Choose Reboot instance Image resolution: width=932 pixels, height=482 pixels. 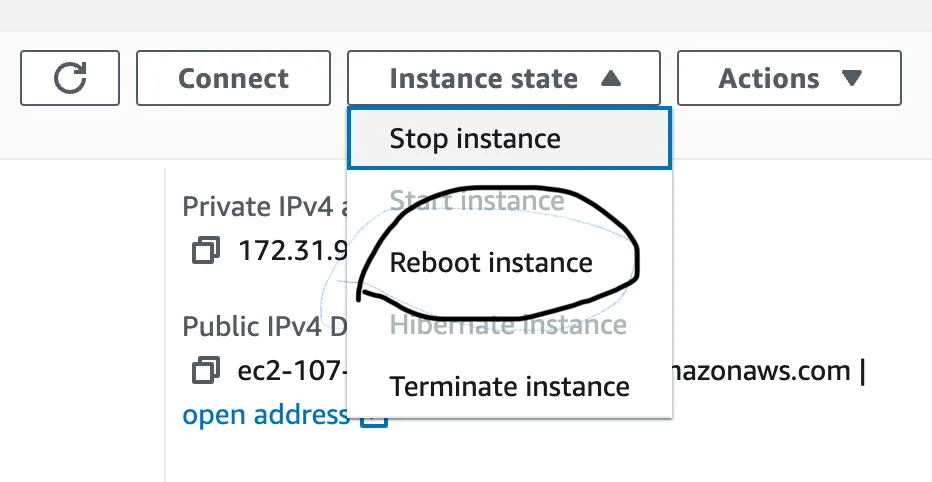[x=491, y=263]
